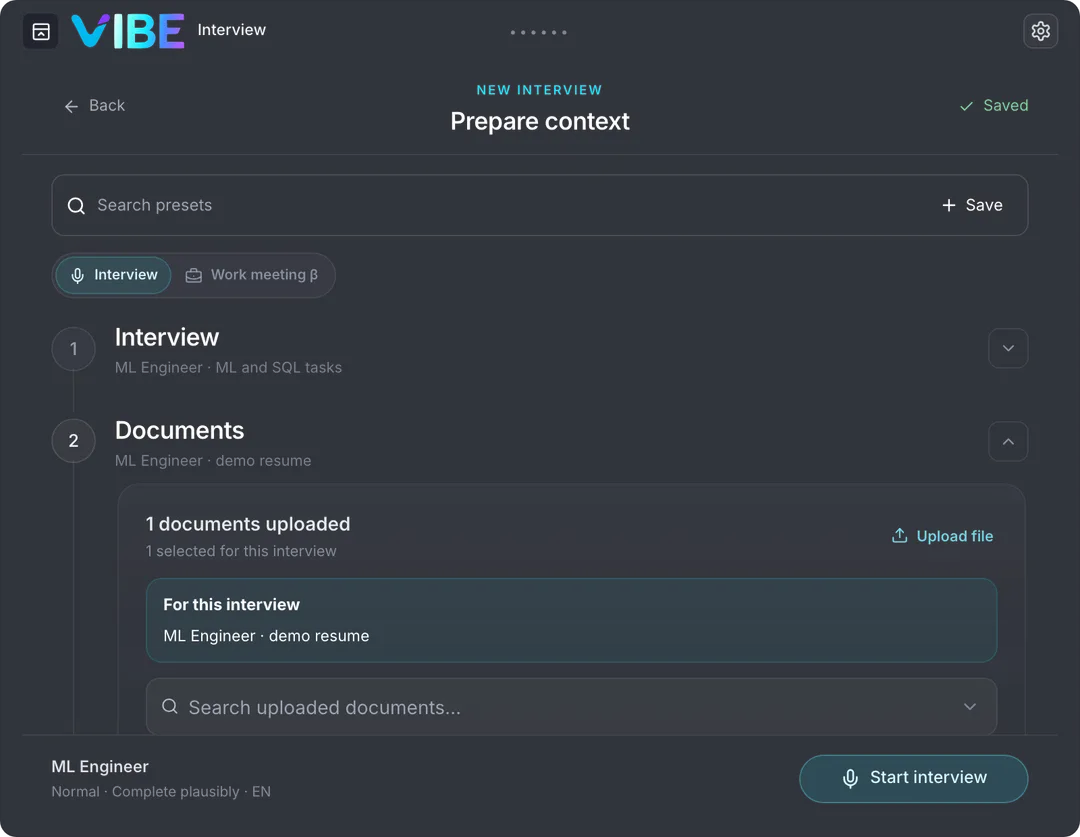Go back using the Back arrow button
Screen dimensions: 1080x837
94,105
